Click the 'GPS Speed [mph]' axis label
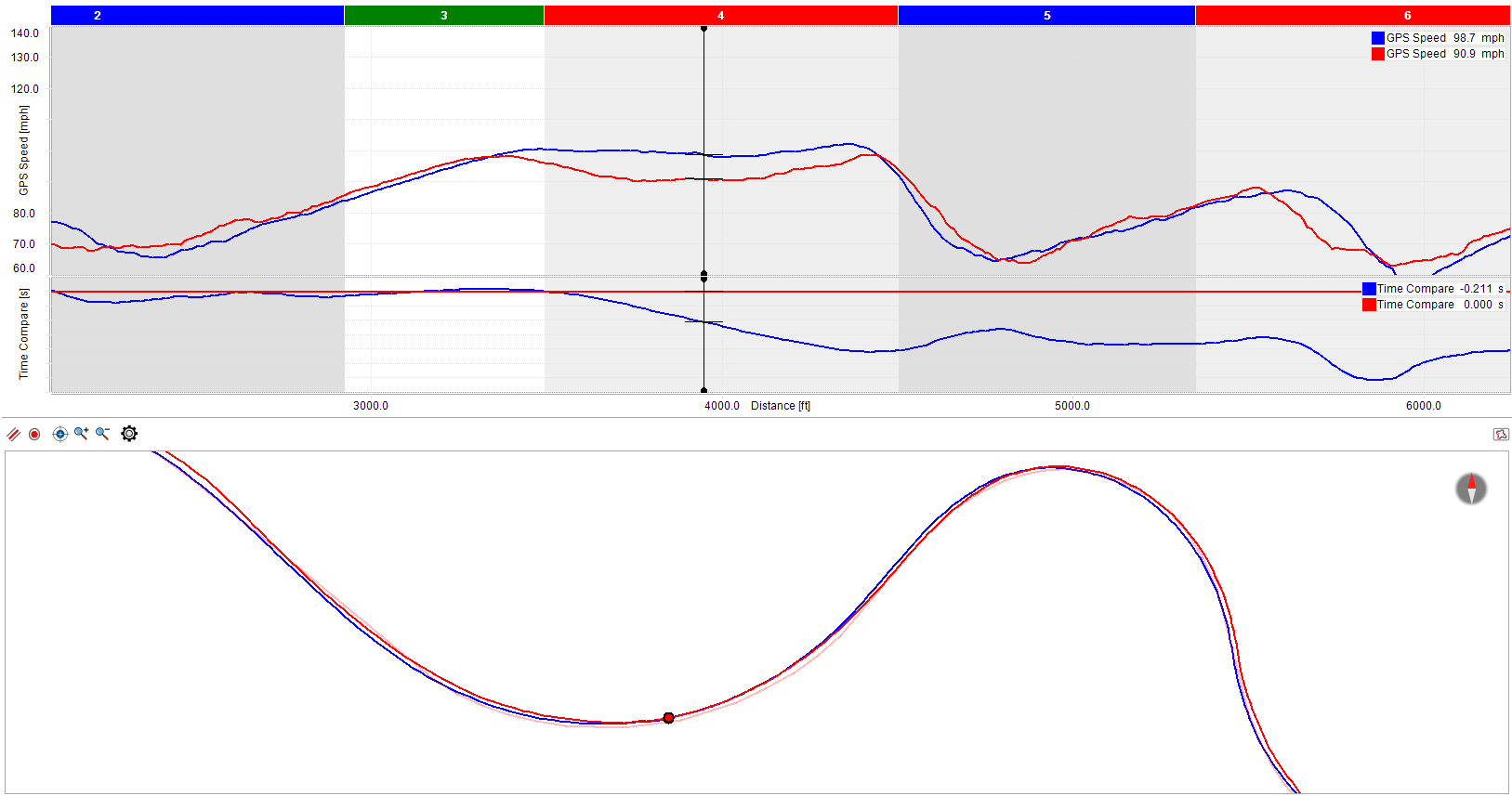The width and height of the screenshot is (1512, 796). tap(24, 150)
